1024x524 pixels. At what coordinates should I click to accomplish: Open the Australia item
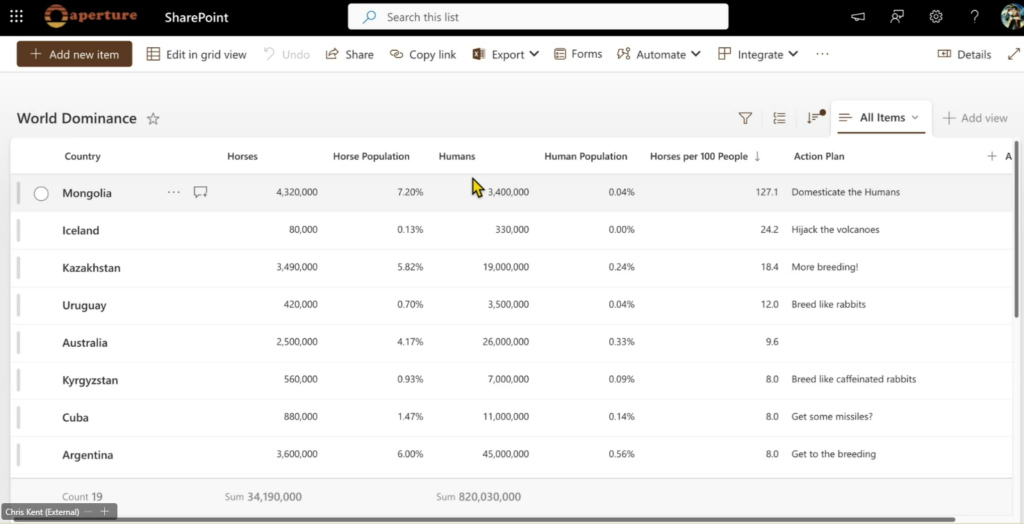coord(85,343)
